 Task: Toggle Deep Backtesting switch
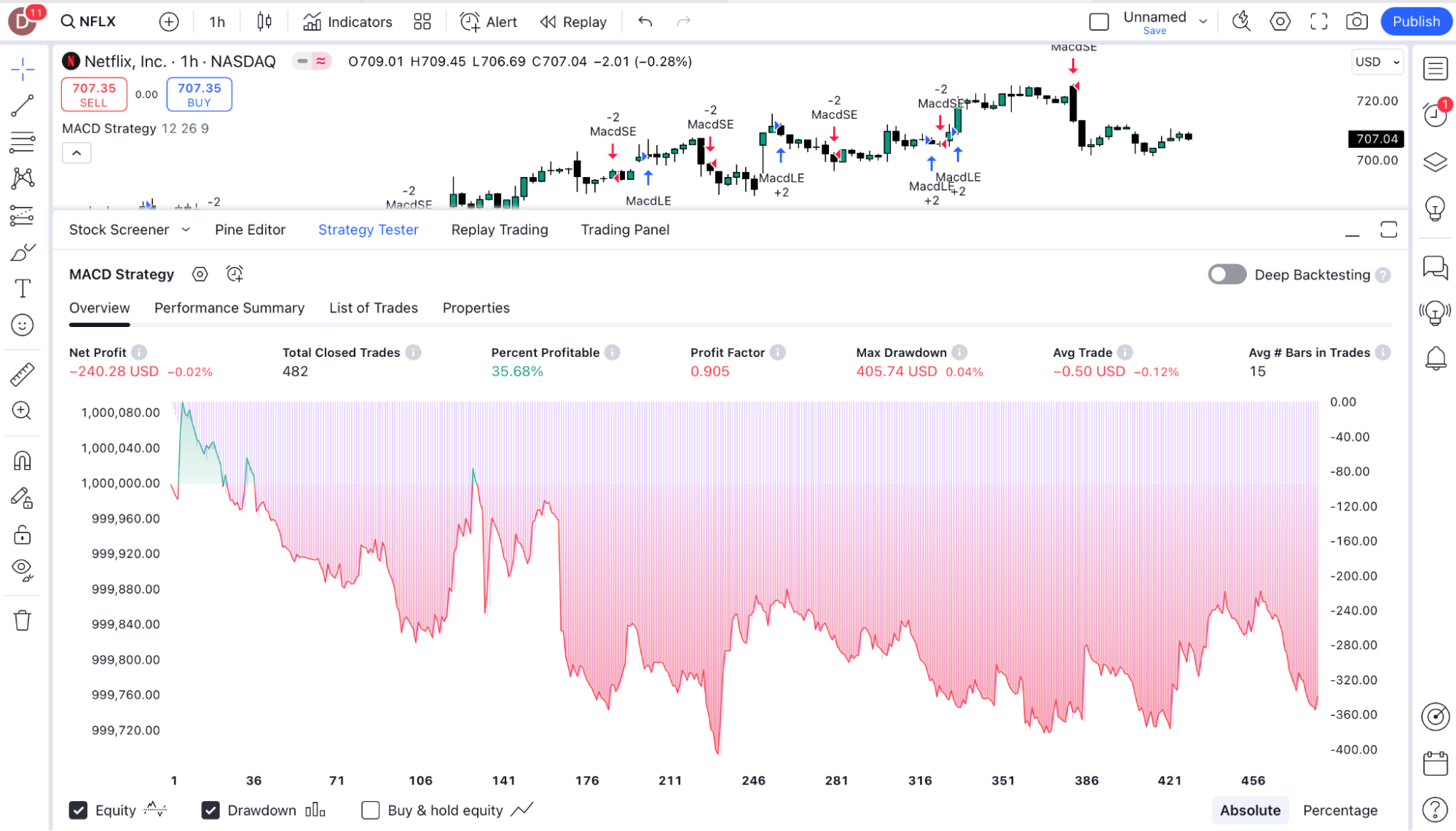(x=1227, y=275)
